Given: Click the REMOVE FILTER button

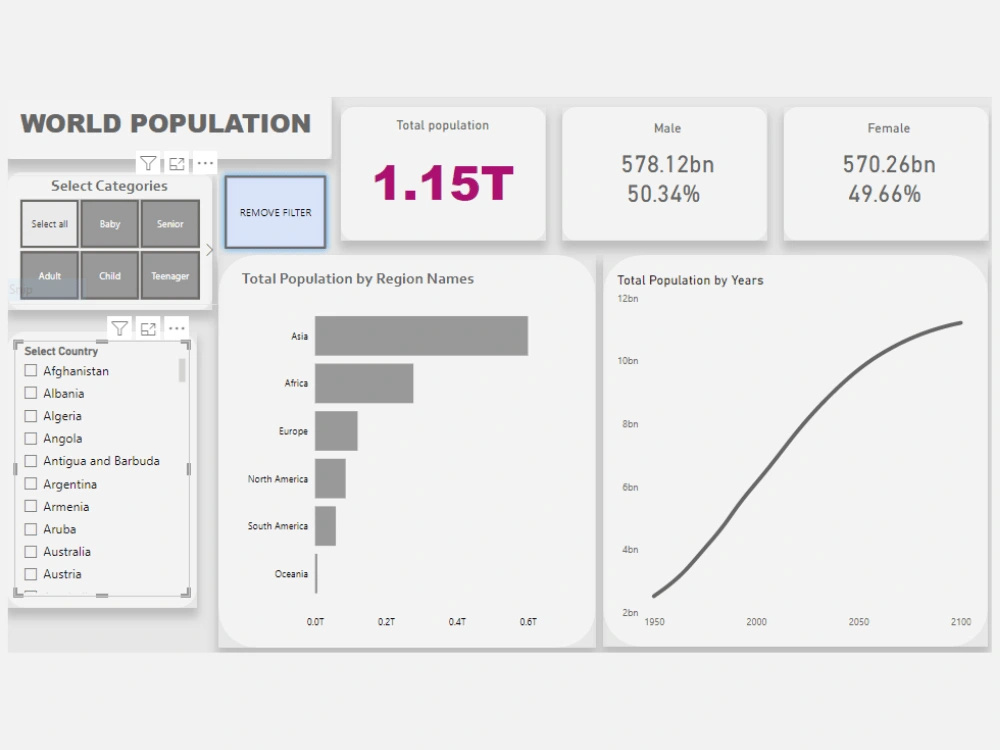Looking at the screenshot, I should coord(275,212).
